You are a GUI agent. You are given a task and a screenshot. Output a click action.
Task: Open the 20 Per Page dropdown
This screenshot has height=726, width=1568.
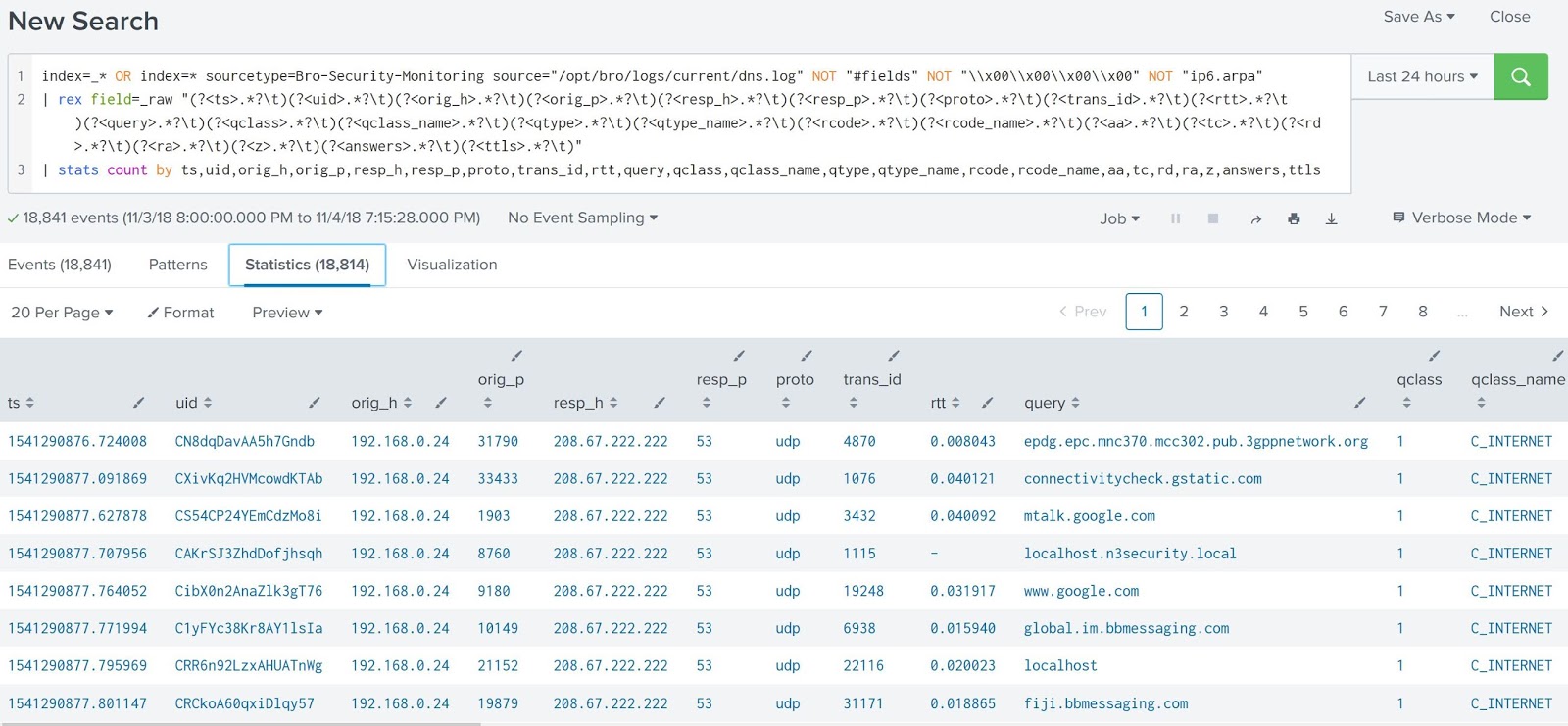click(62, 313)
